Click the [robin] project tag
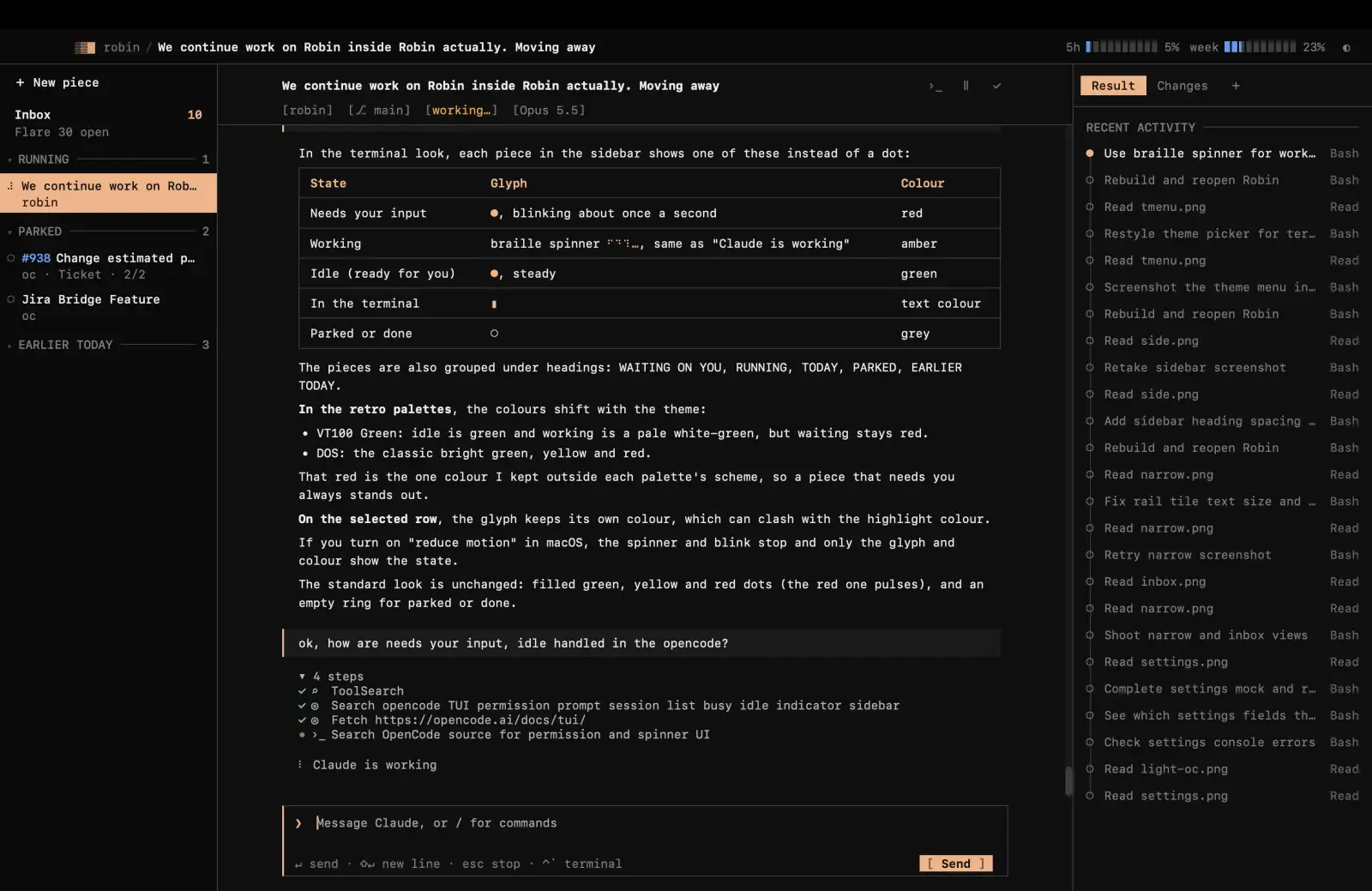 pyautogui.click(x=307, y=110)
